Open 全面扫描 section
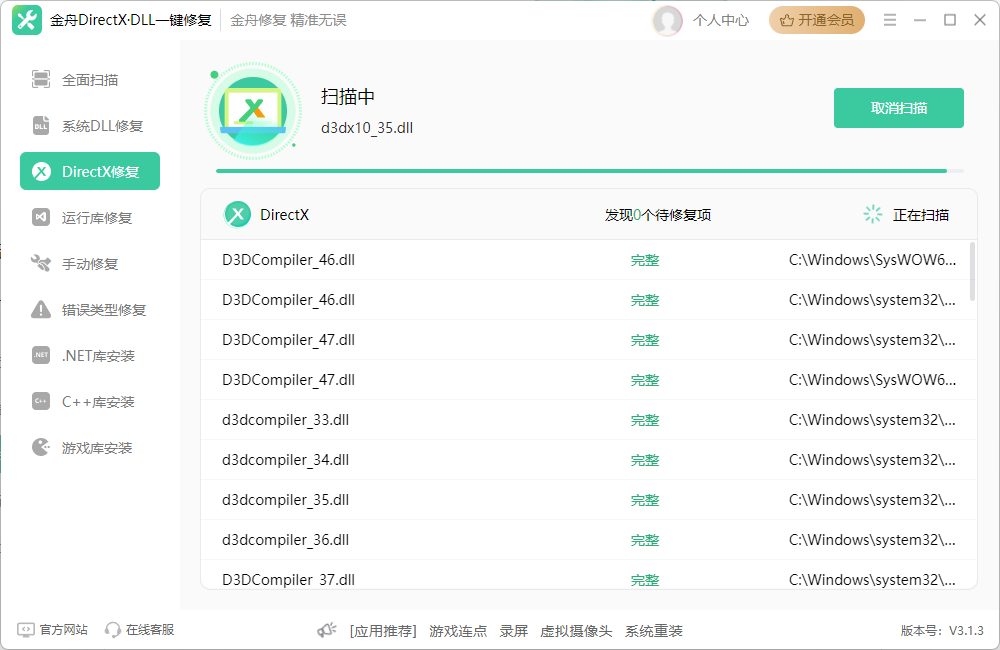 click(90, 80)
